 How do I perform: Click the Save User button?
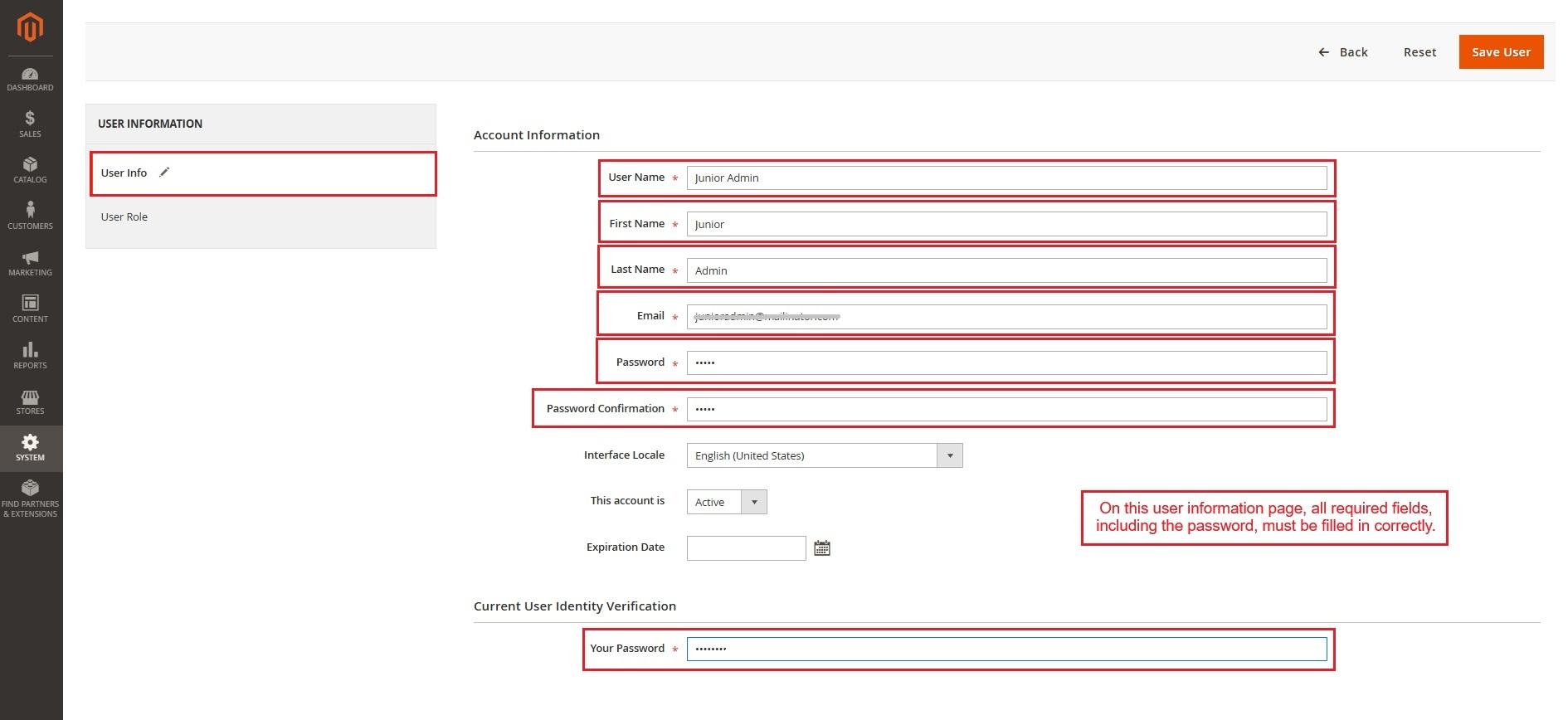click(1500, 52)
